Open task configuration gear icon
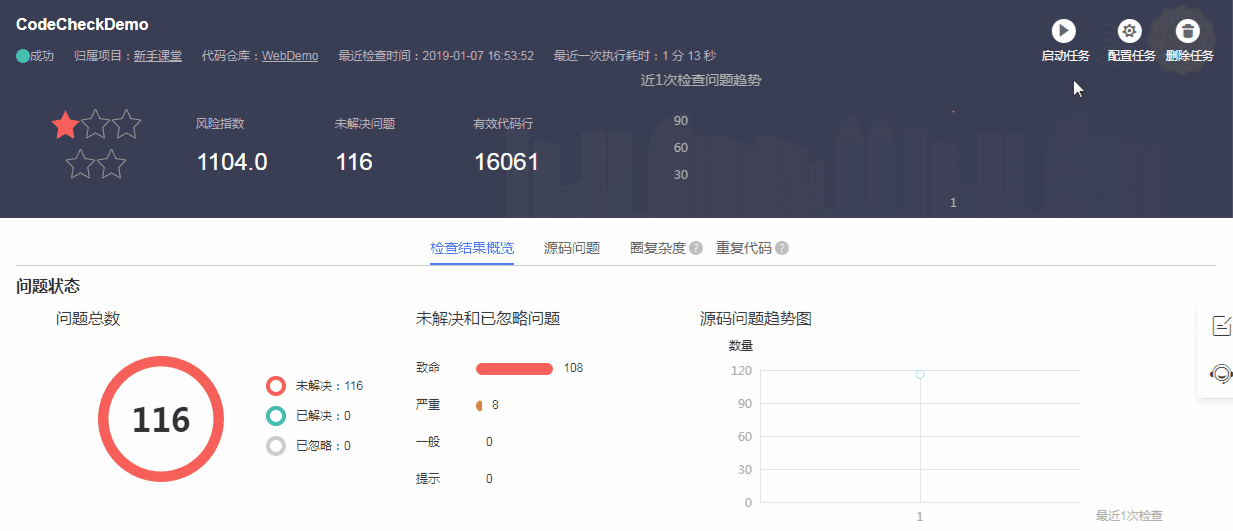 [1130, 31]
